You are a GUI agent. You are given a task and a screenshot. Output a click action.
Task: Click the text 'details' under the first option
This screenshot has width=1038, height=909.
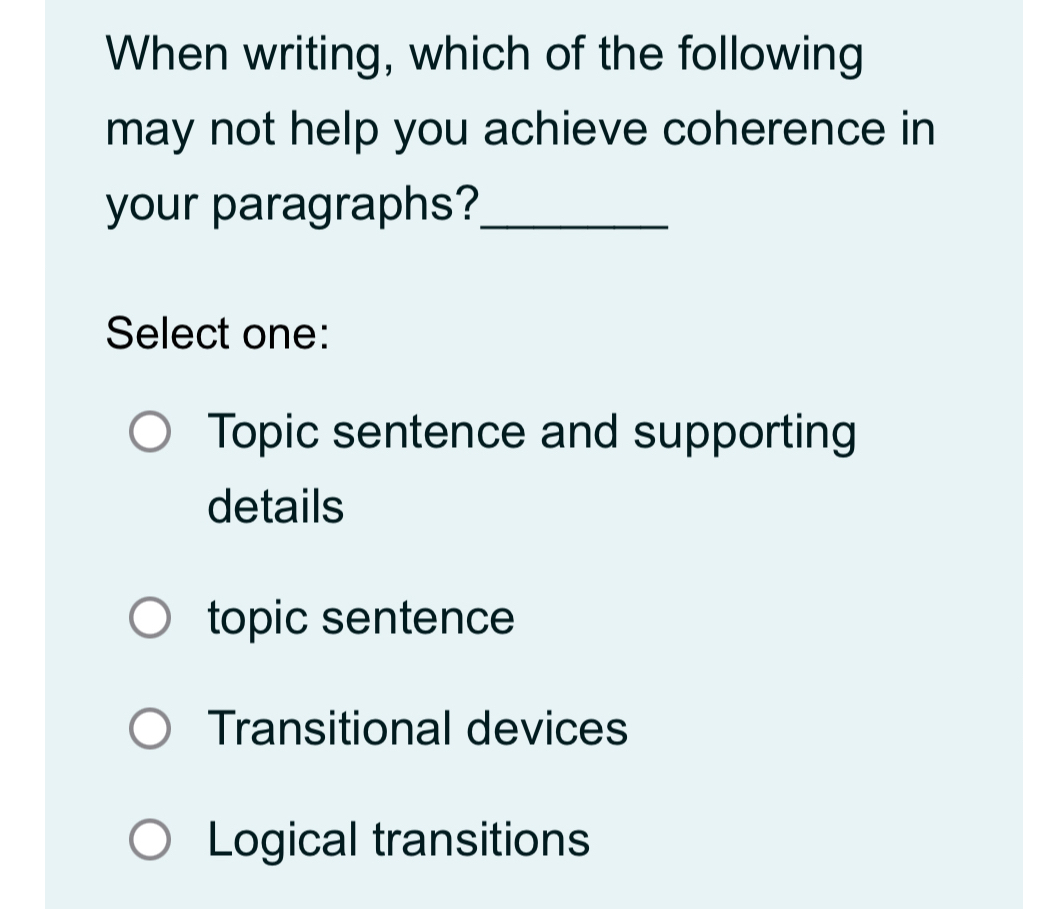275,508
